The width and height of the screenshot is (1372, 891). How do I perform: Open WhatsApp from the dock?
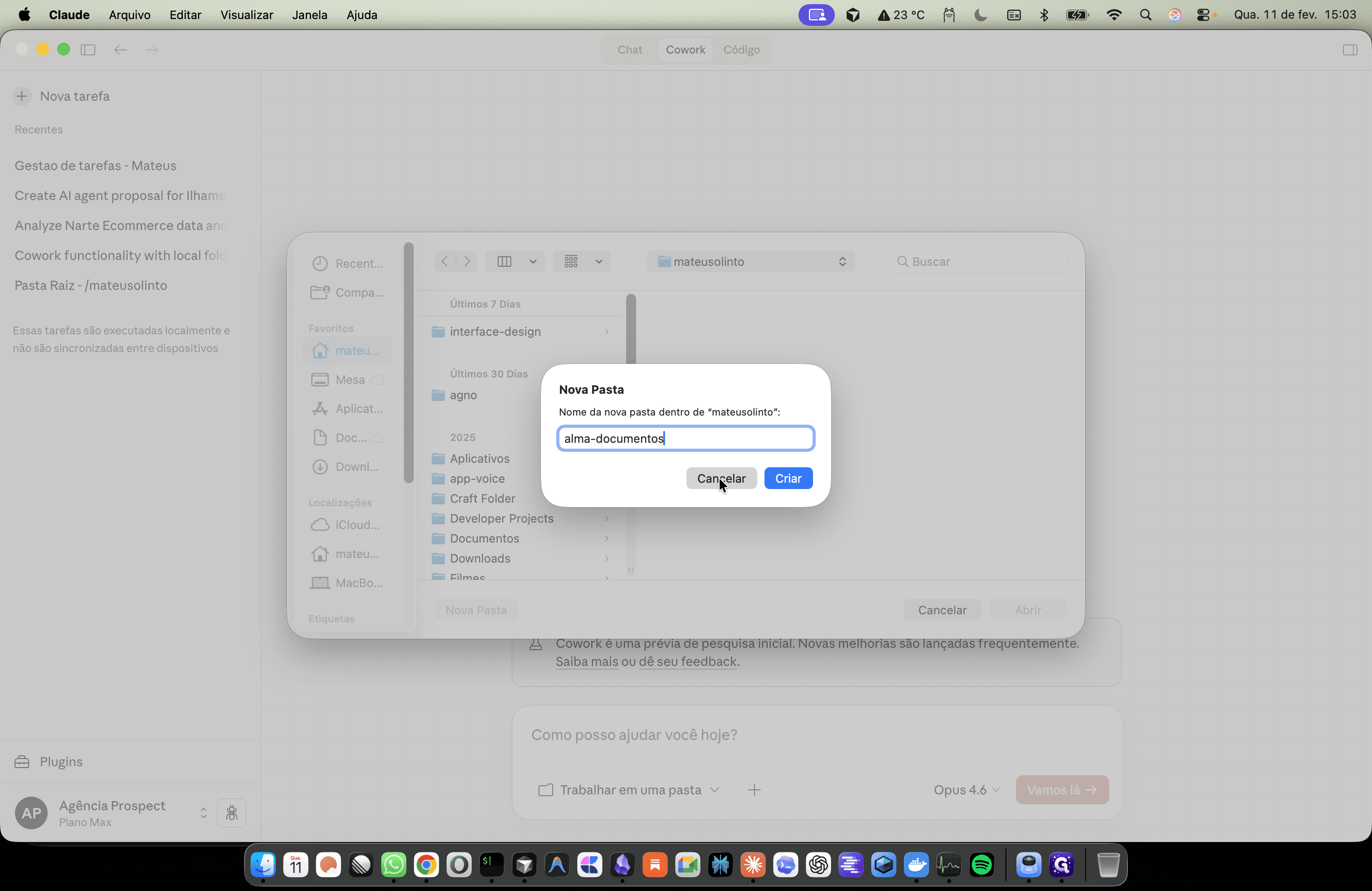tap(394, 865)
